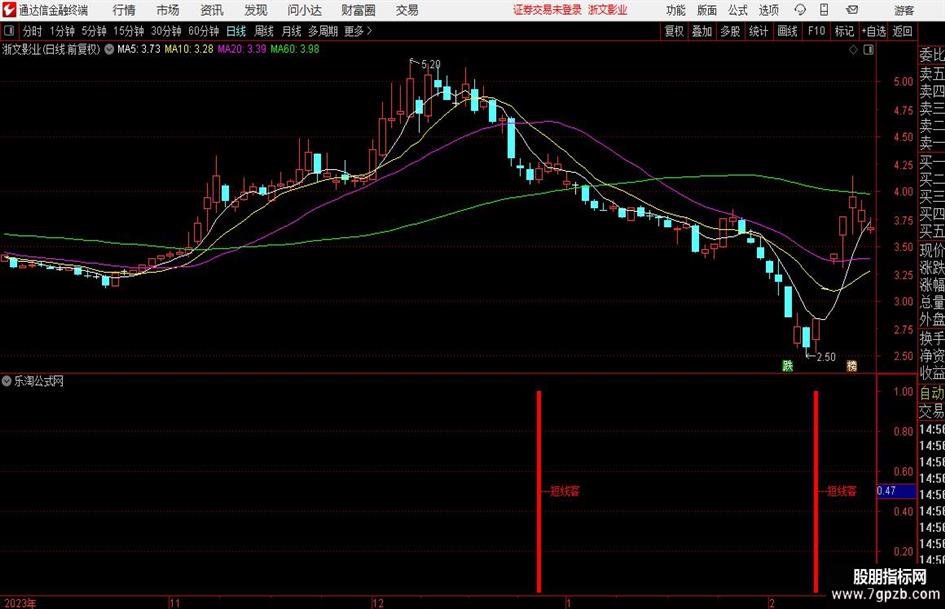Click the MA60: 3.98 indicator label
This screenshot has width=945, height=609.
coord(295,49)
